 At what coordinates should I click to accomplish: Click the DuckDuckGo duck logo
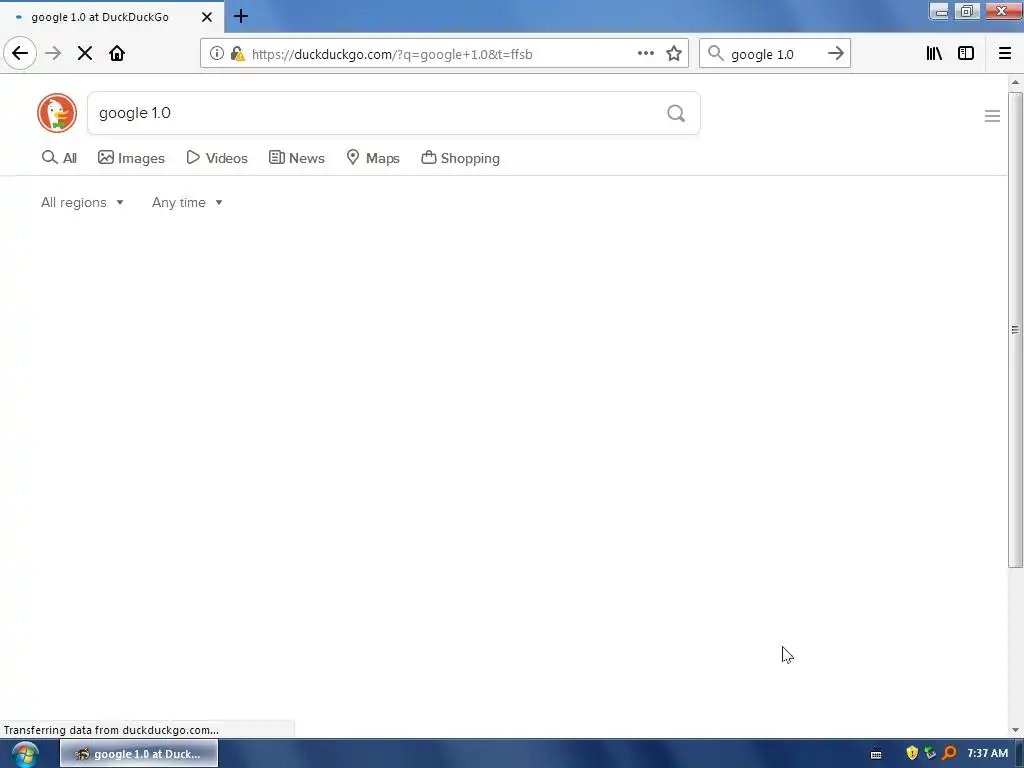pyautogui.click(x=57, y=113)
